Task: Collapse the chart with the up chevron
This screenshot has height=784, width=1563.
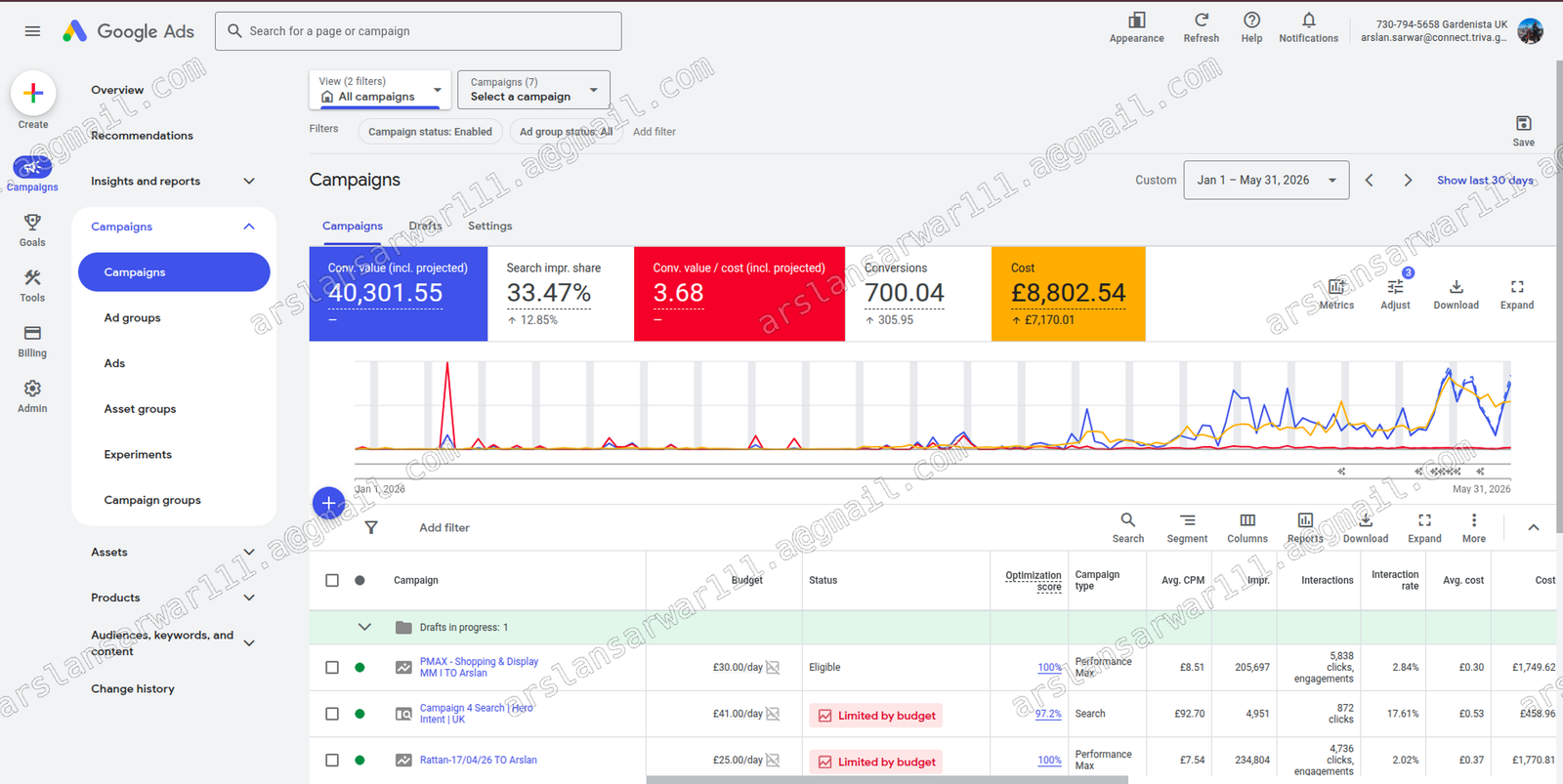Action: coord(1534,527)
